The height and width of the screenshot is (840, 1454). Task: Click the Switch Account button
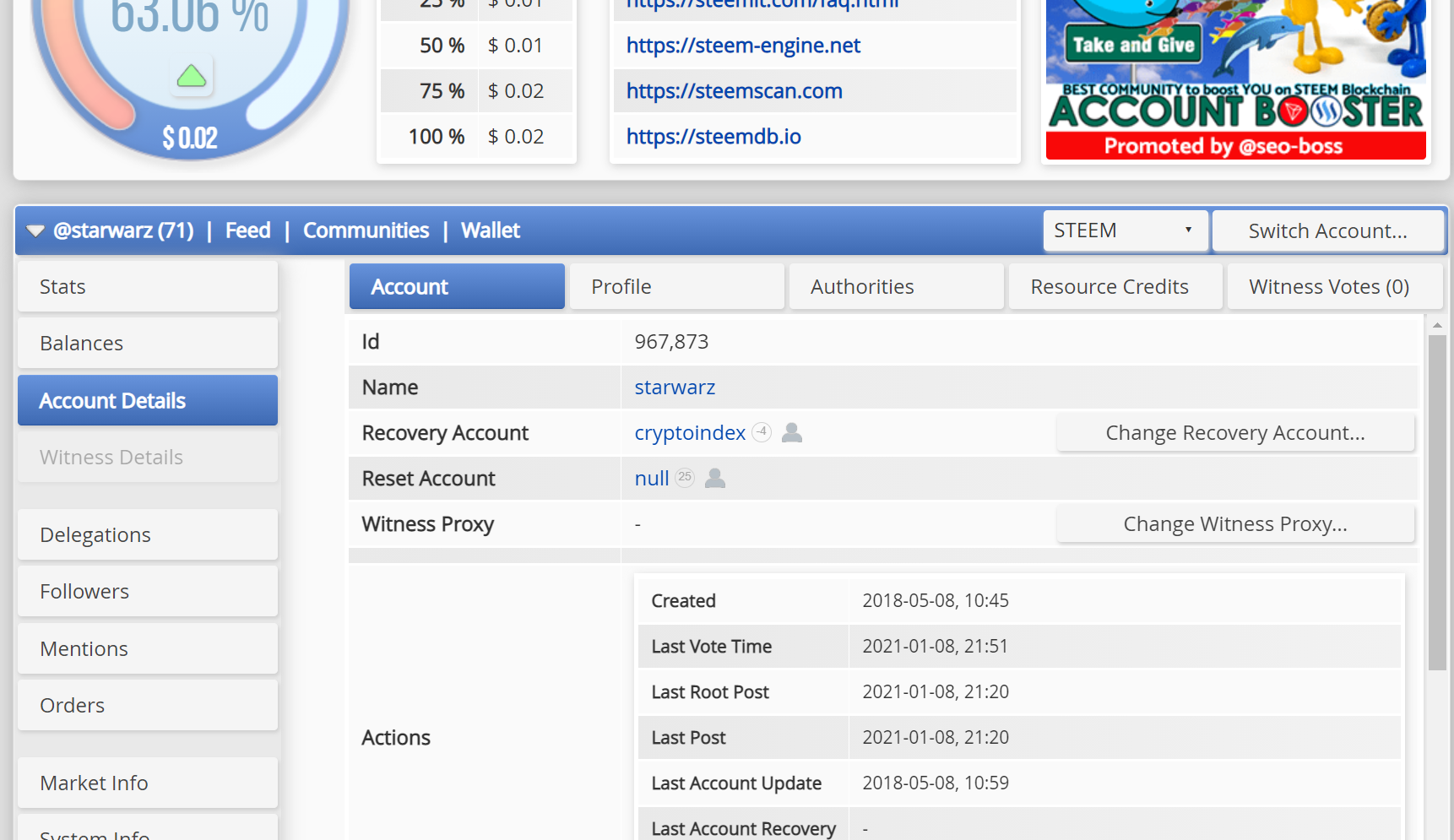1327,230
